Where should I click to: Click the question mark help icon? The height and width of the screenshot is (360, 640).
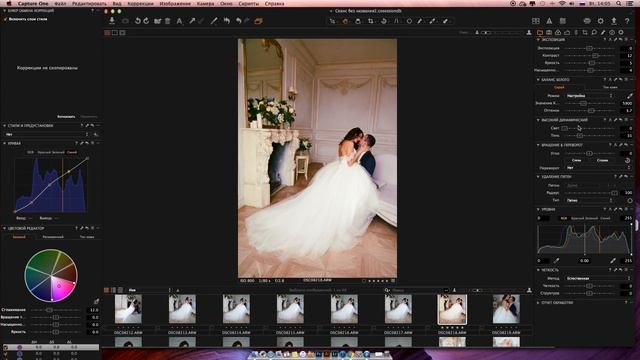[x=627, y=21]
